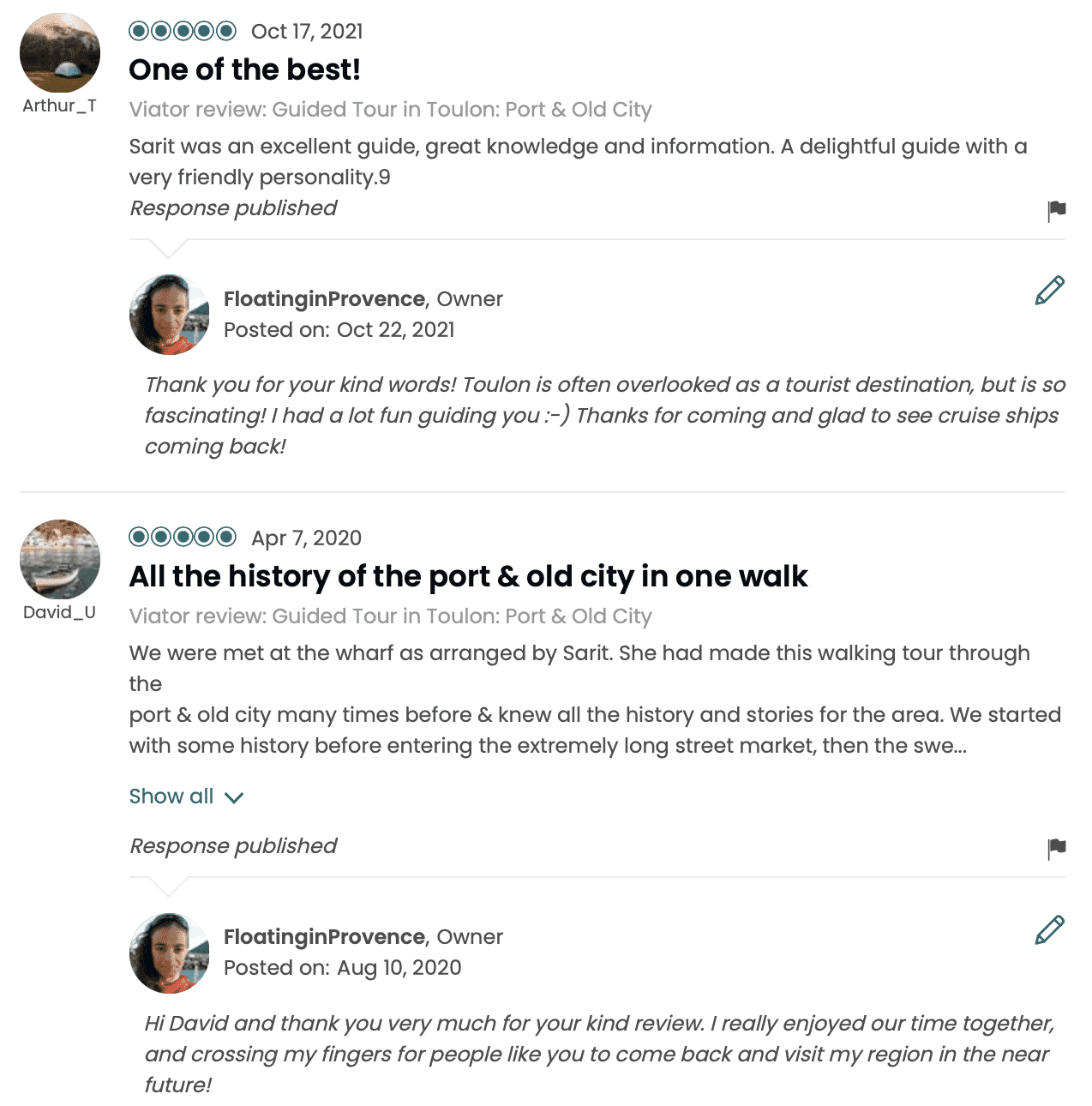
Task: Open Viator tour link in David_U's review
Action: pos(390,616)
